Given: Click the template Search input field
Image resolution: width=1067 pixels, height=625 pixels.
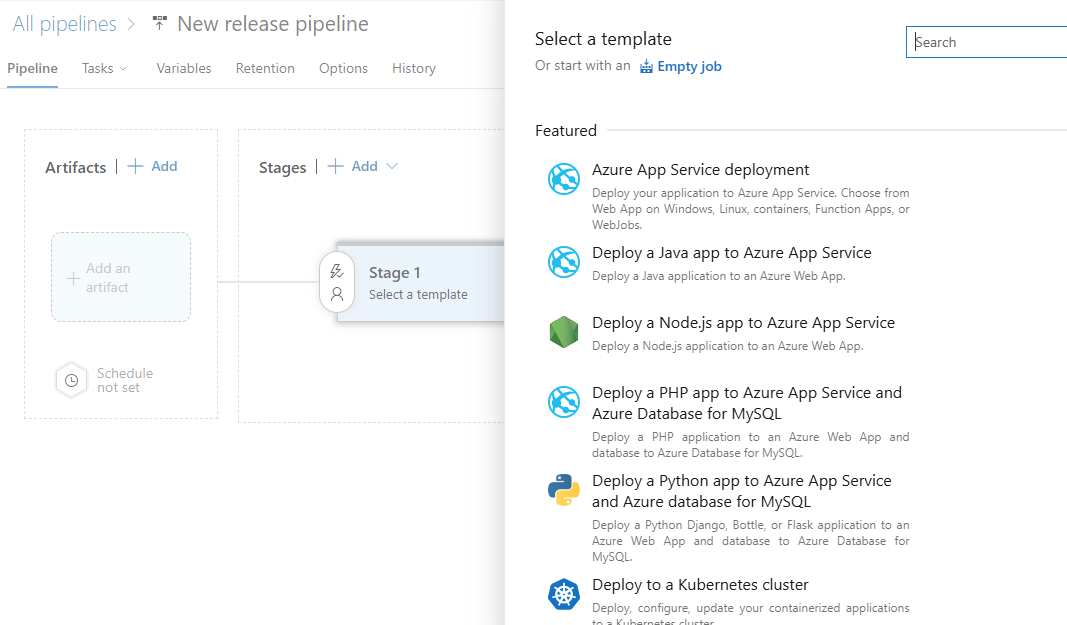Looking at the screenshot, I should [986, 42].
